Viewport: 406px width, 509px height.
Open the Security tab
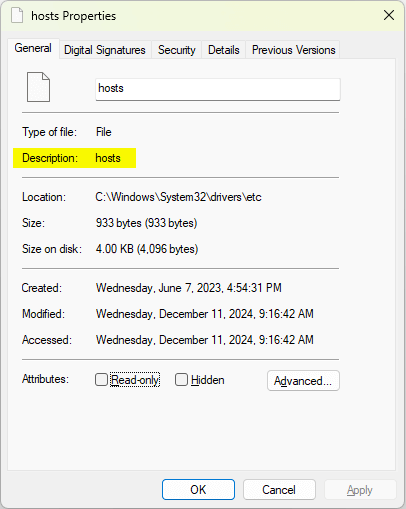tap(177, 50)
